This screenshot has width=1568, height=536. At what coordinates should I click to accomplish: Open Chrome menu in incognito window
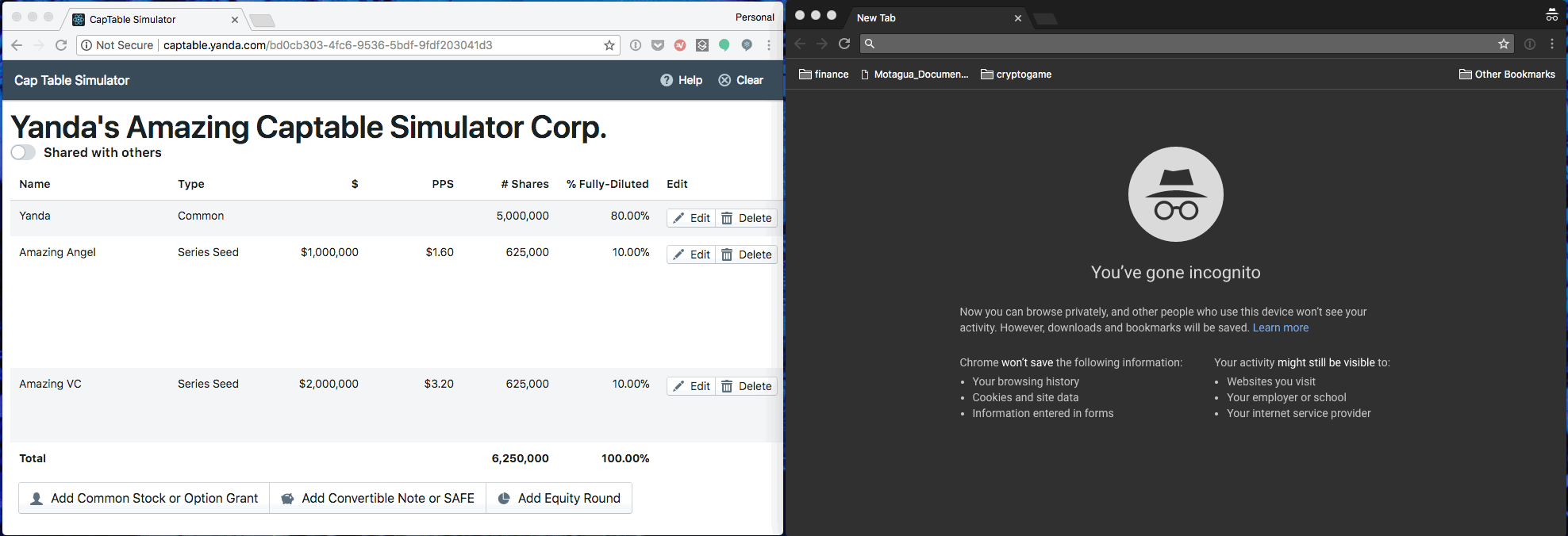tap(1552, 44)
